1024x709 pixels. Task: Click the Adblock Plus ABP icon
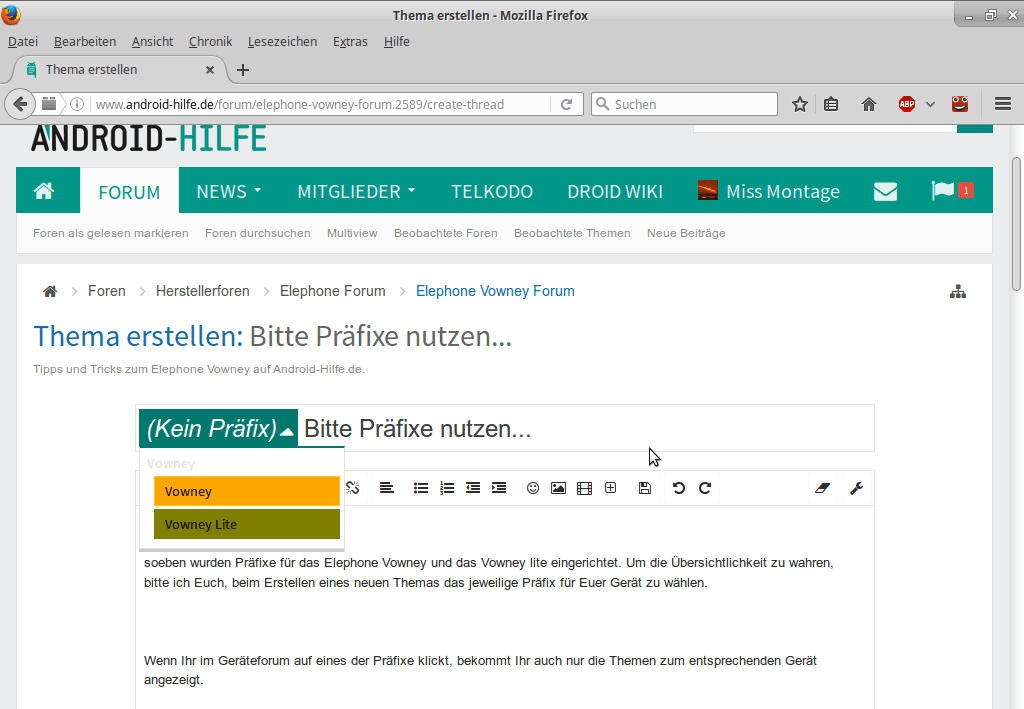coord(907,104)
